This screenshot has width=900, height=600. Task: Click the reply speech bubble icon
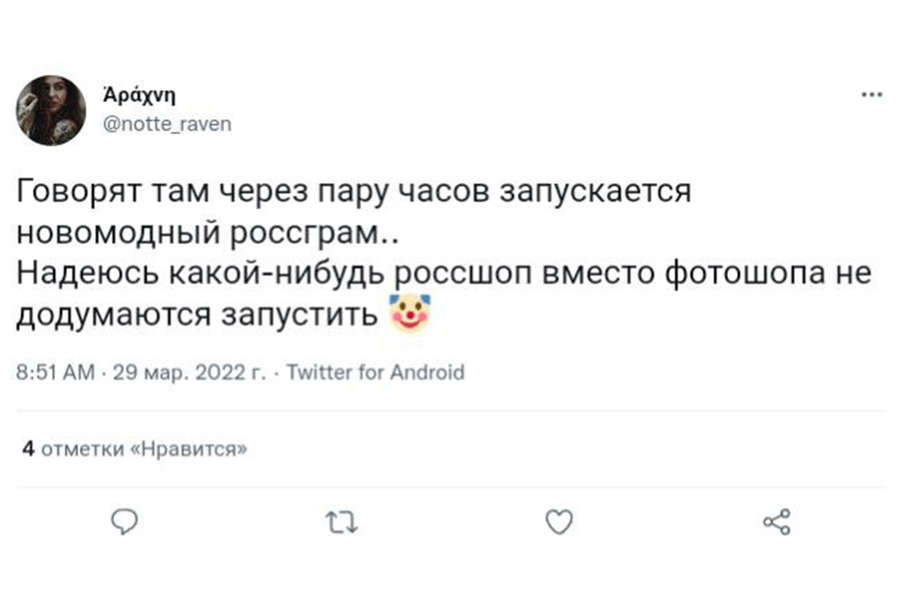(123, 521)
